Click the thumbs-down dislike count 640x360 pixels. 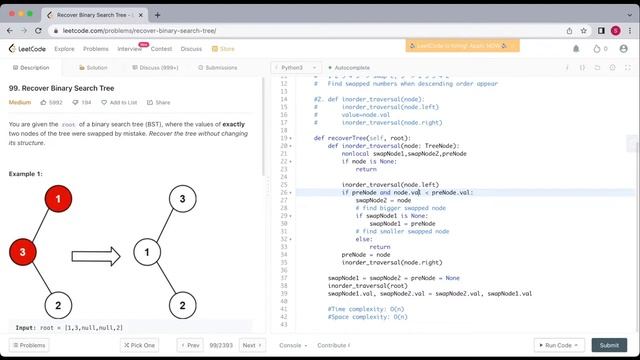[82, 102]
